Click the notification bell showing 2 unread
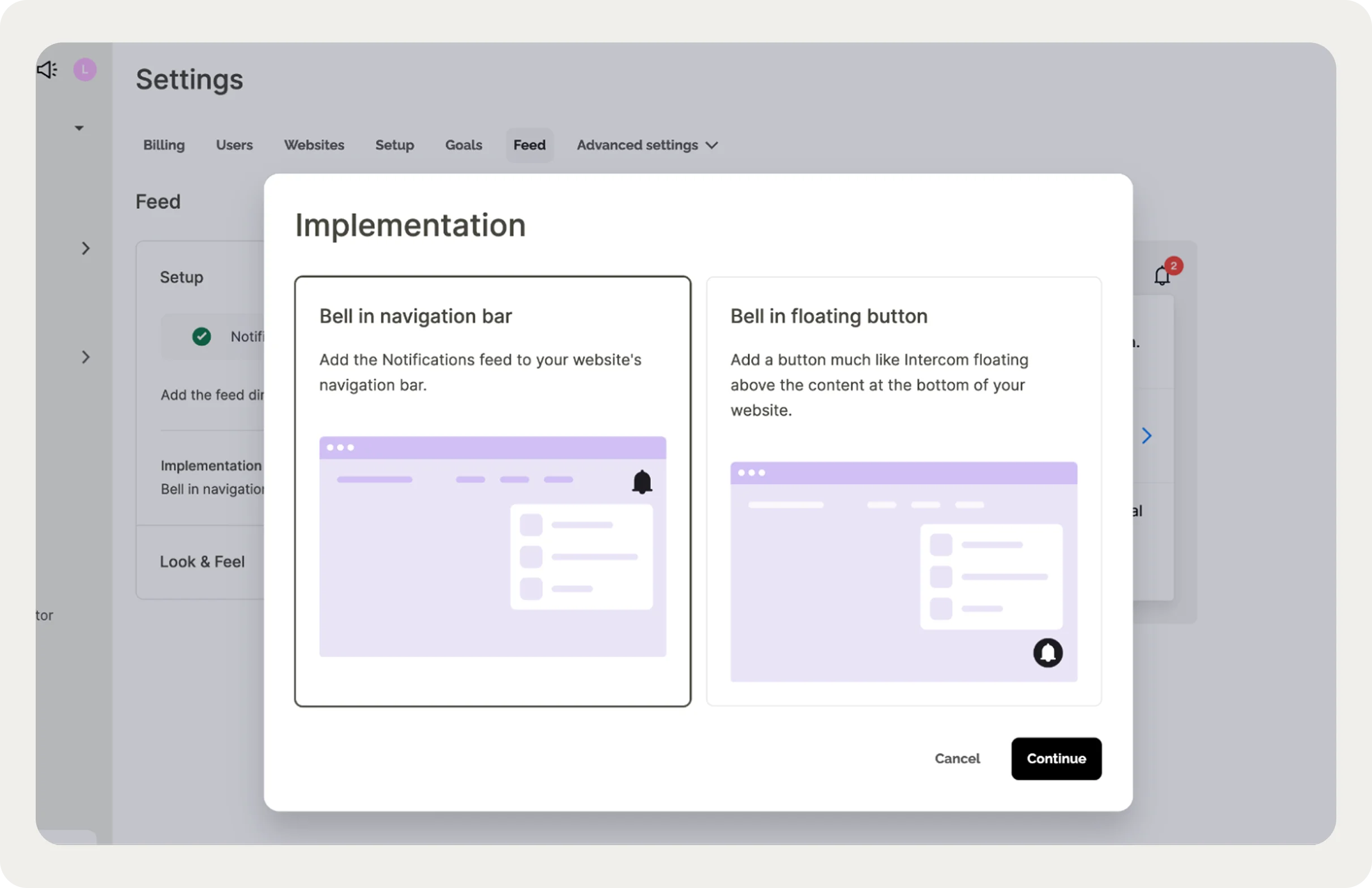Screen dimensions: 1372x888 tap(1161, 276)
